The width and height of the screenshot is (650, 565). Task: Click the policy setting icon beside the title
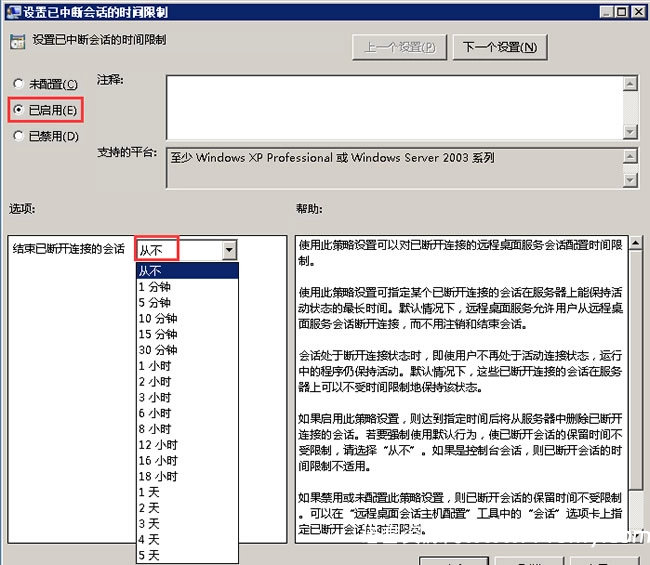point(17,41)
